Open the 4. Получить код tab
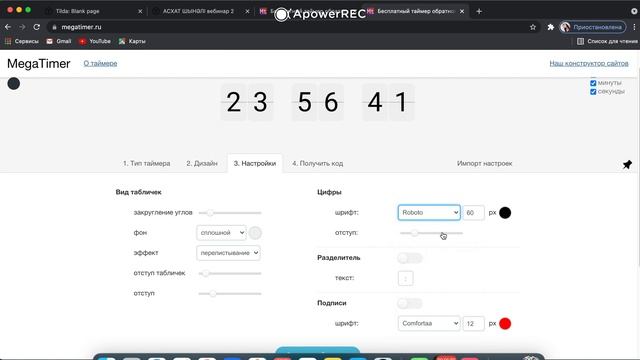This screenshot has width=640, height=360. click(318, 163)
